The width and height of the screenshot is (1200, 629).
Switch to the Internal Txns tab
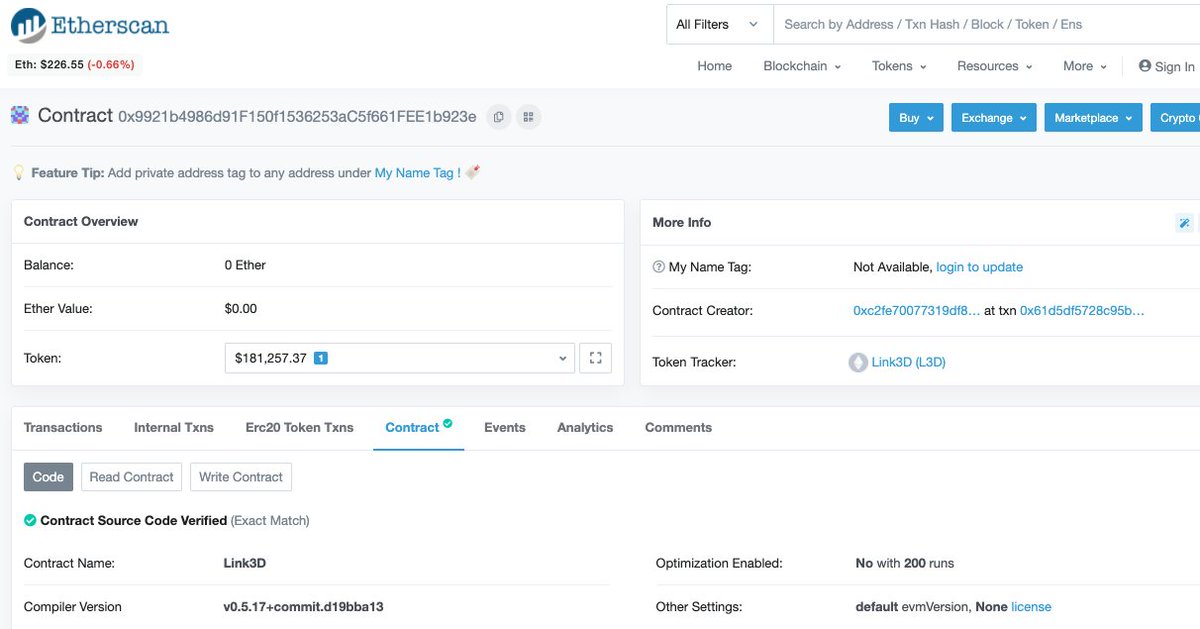[174, 427]
